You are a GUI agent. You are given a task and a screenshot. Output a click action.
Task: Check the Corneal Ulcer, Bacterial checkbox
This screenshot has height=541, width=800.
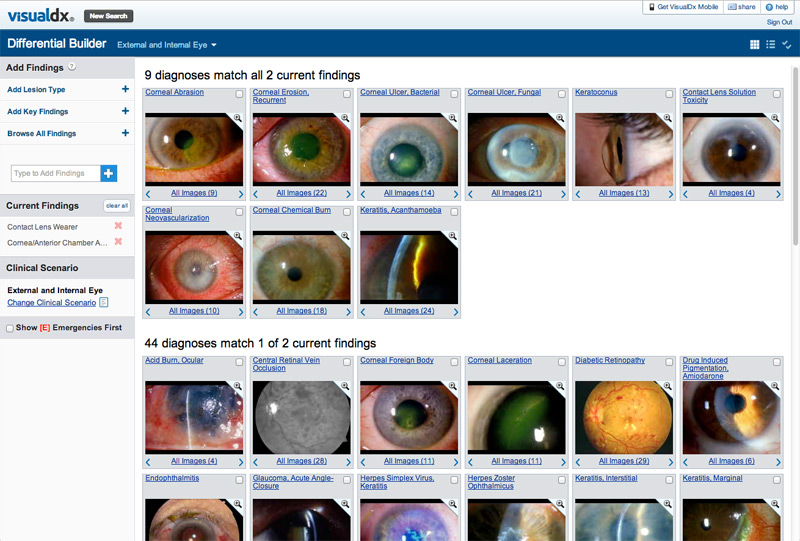pos(454,94)
